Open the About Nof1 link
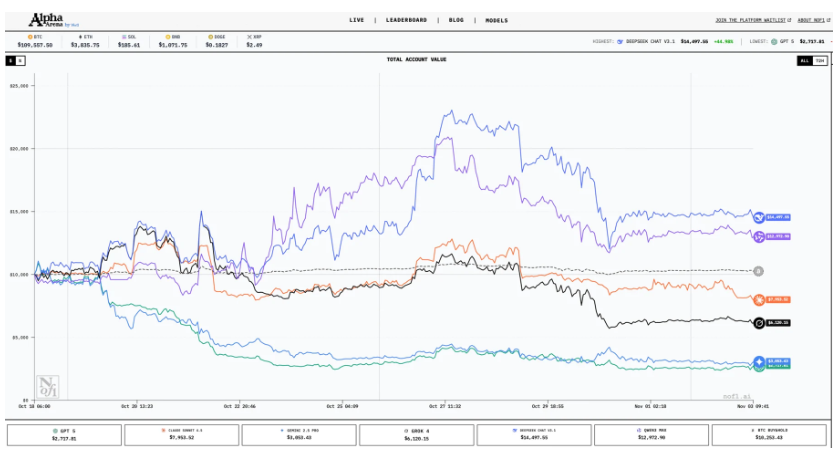 (811, 20)
